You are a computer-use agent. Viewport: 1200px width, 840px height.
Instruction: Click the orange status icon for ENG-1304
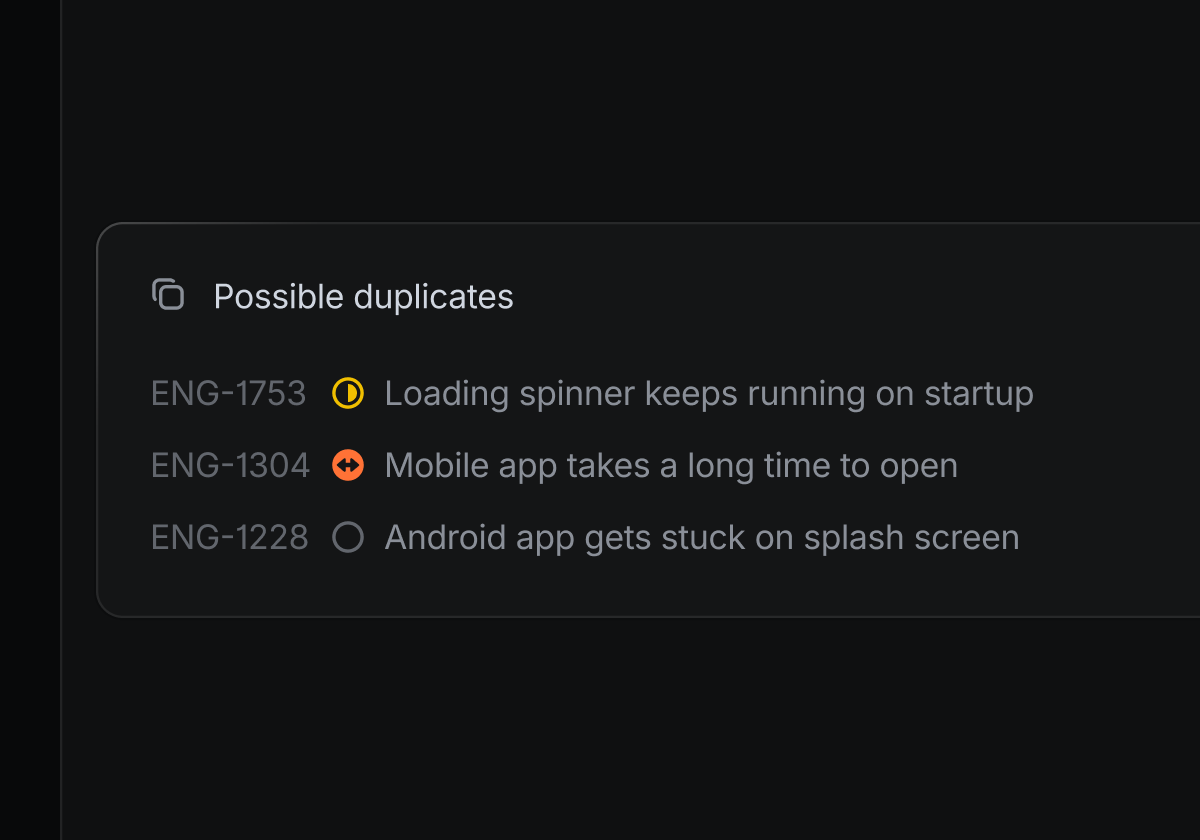[x=348, y=465]
